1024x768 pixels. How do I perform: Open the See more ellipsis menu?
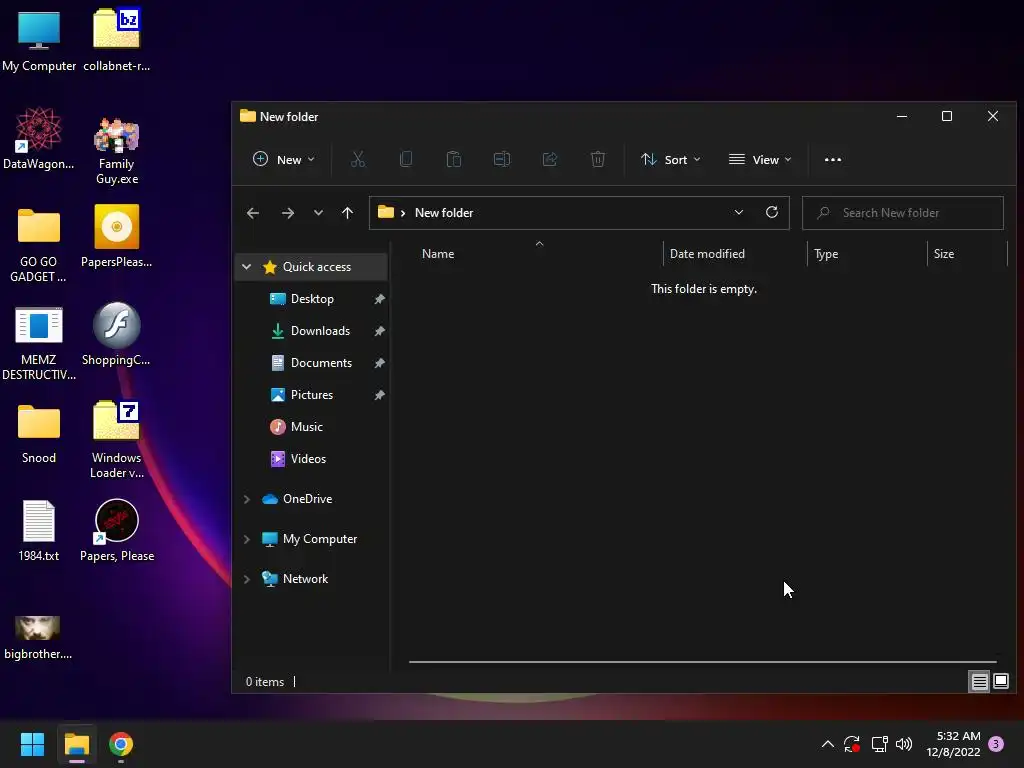(833, 159)
